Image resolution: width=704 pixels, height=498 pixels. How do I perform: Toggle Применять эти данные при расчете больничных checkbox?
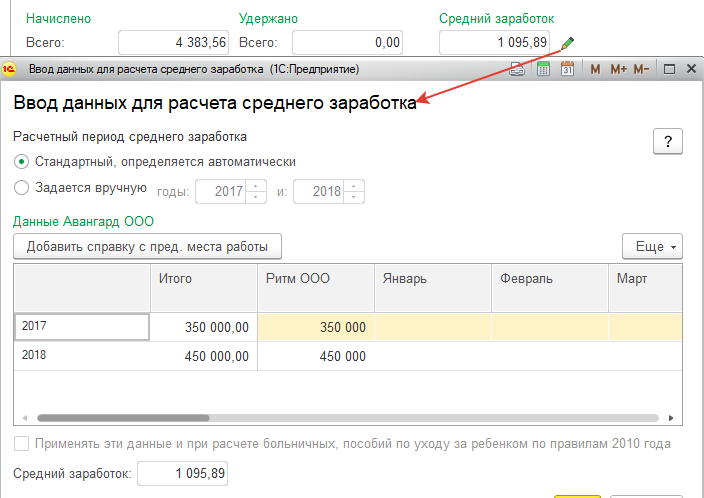tap(21, 444)
